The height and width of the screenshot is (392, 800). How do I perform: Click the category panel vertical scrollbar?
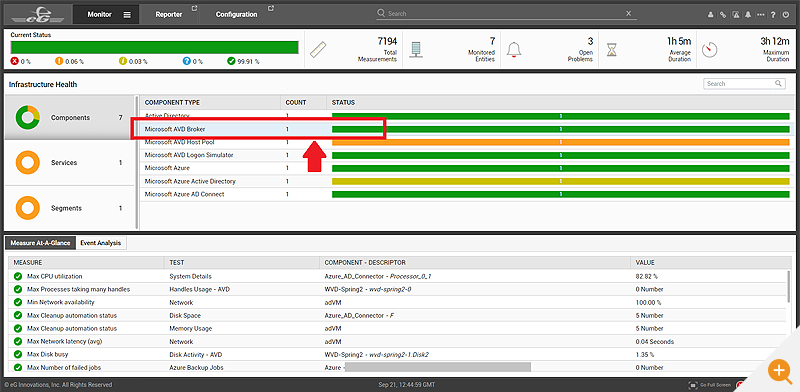pyautogui.click(x=136, y=162)
